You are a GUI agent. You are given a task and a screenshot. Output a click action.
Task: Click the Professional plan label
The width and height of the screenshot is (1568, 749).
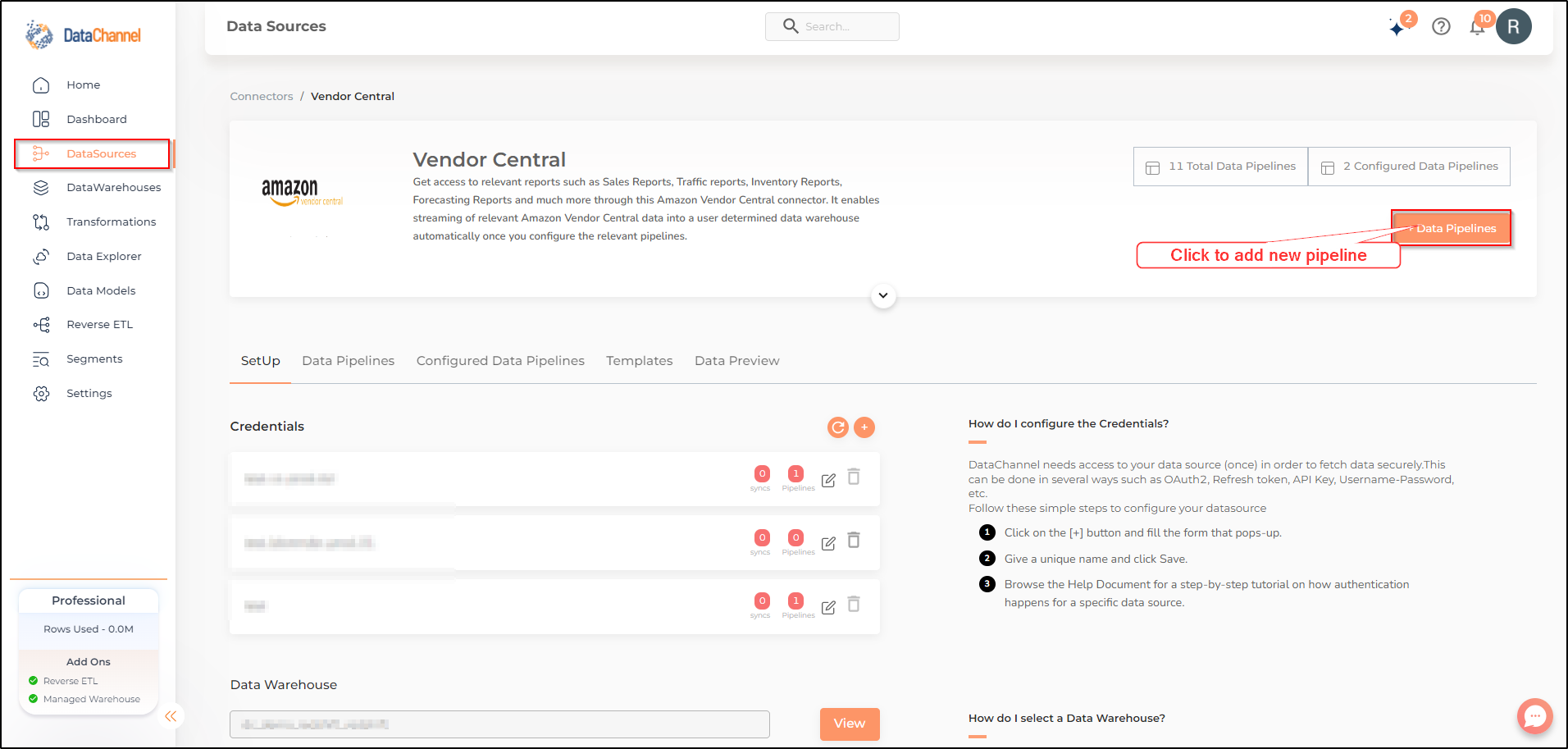89,601
